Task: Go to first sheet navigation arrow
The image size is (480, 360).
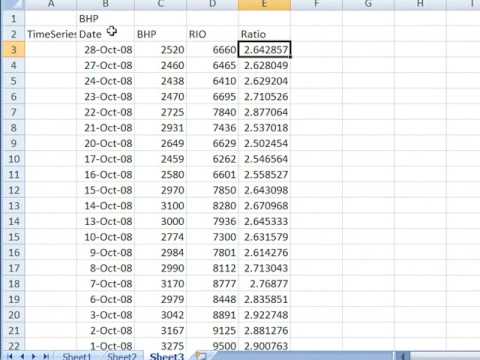Action: click(10, 356)
